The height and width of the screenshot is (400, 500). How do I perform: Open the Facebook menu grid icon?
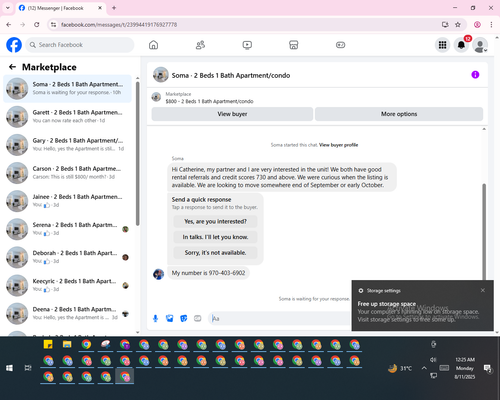tap(442, 45)
